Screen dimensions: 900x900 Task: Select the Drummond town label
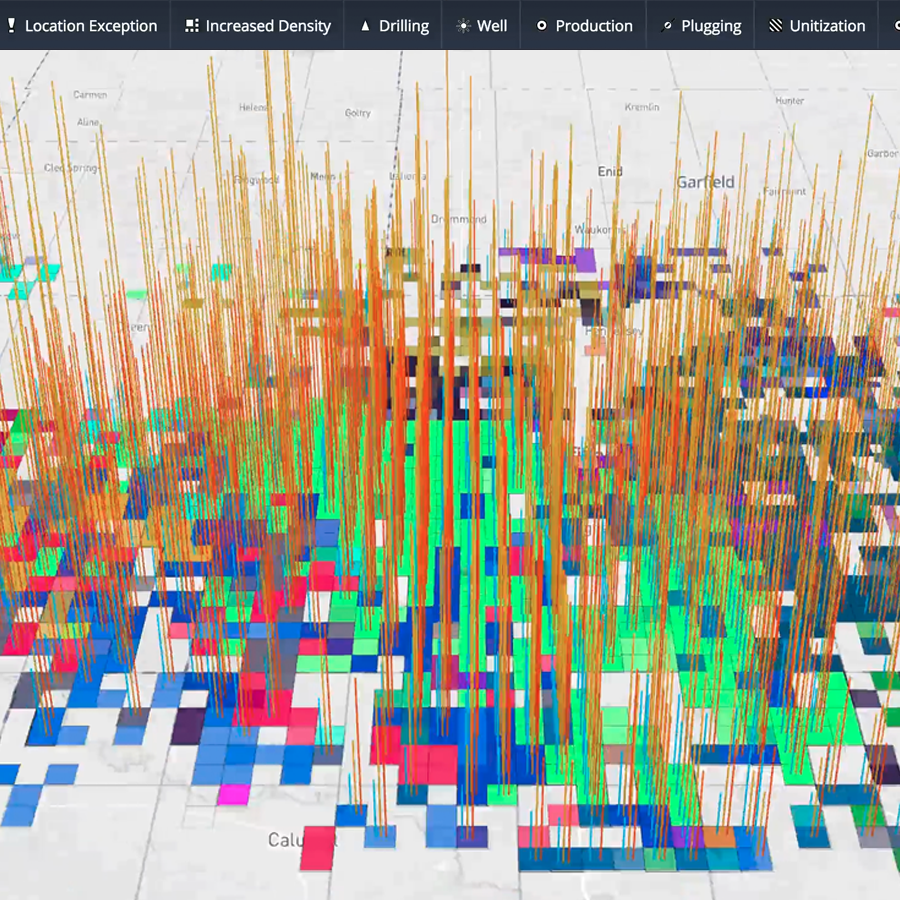459,219
